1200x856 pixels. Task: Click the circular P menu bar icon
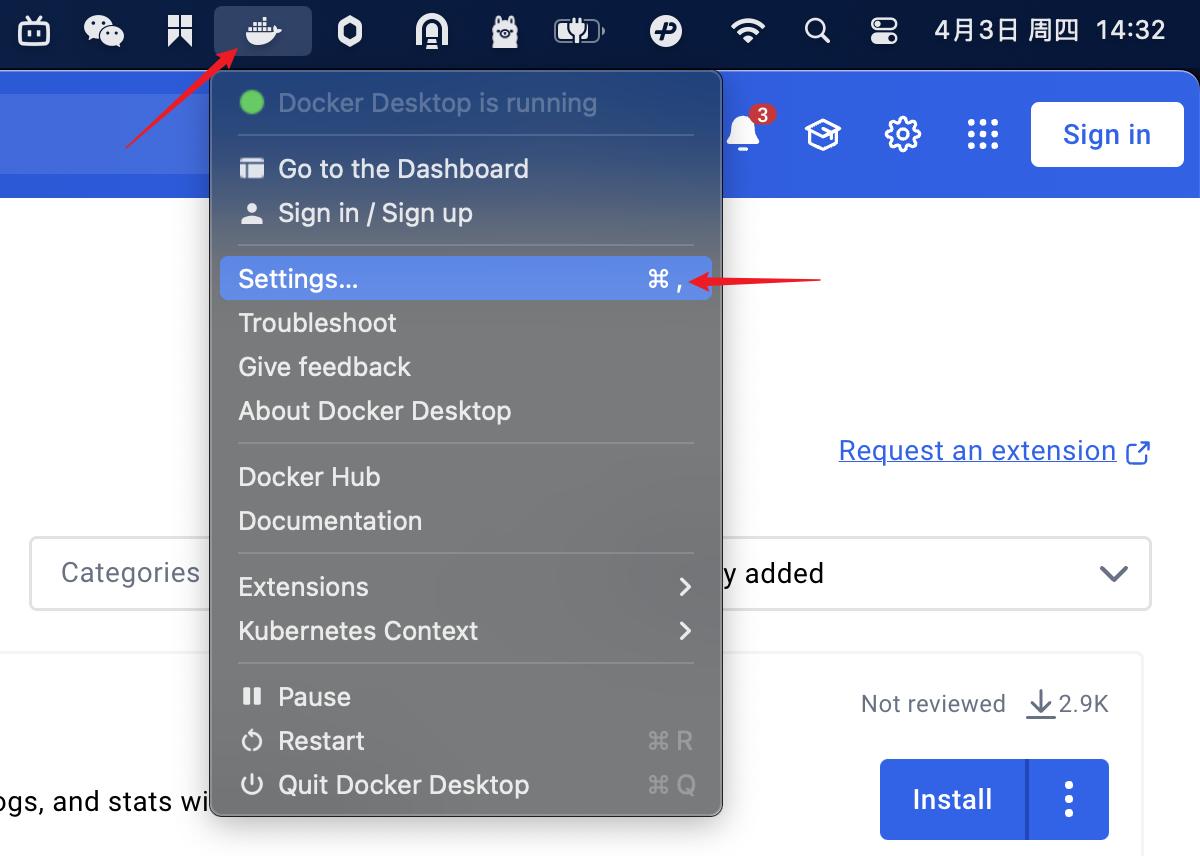pos(665,31)
